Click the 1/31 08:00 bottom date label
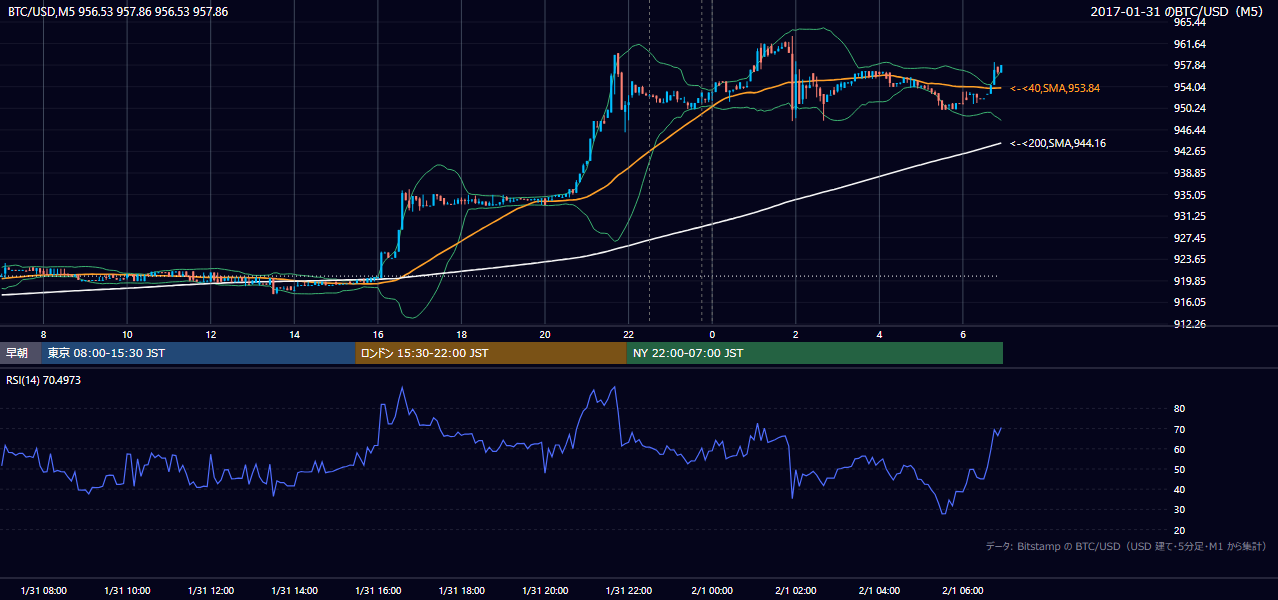This screenshot has height=600, width=1278. click(x=43, y=591)
